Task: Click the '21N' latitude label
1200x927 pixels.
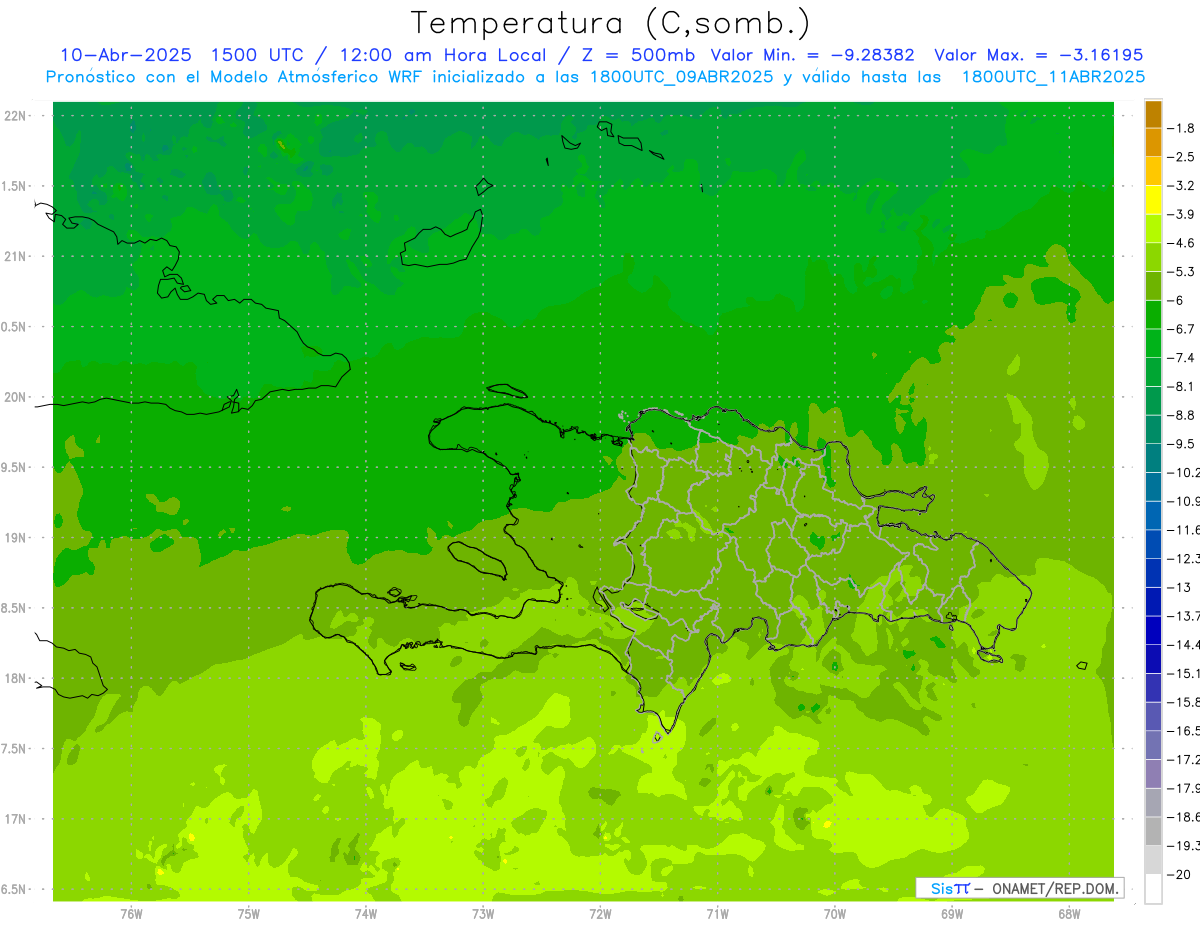Action: coord(17,256)
